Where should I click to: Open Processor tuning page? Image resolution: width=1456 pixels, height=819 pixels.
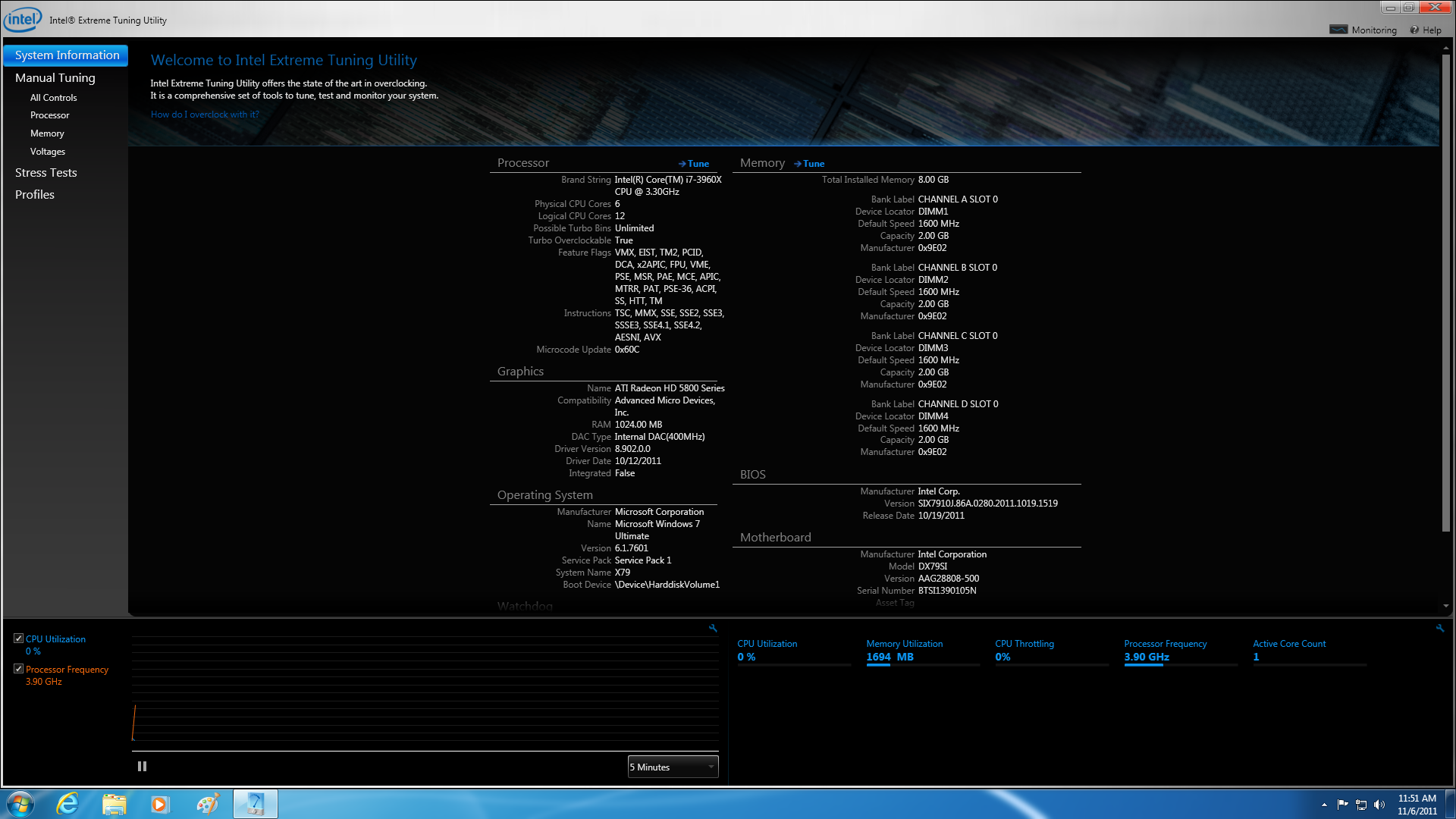[x=49, y=115]
